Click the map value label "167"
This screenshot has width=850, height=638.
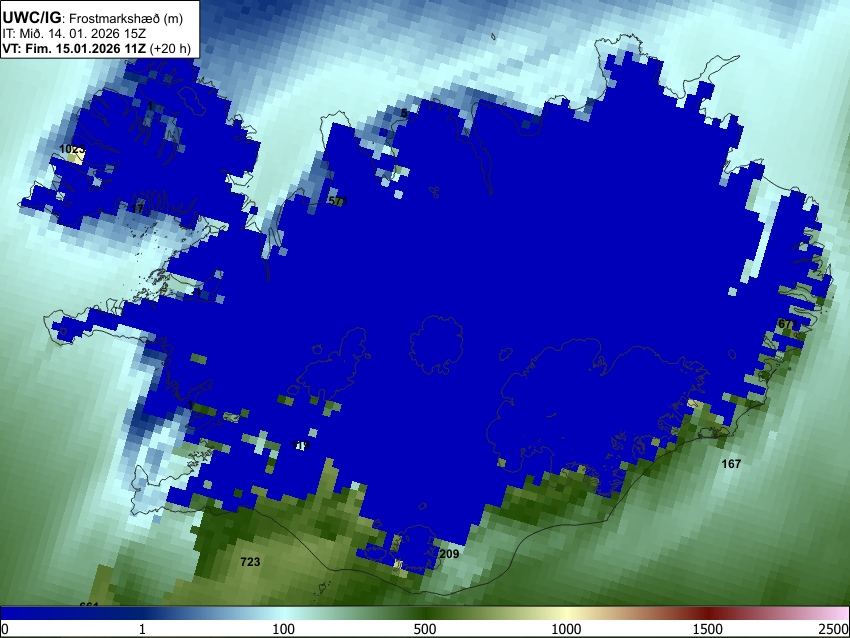tap(731, 463)
